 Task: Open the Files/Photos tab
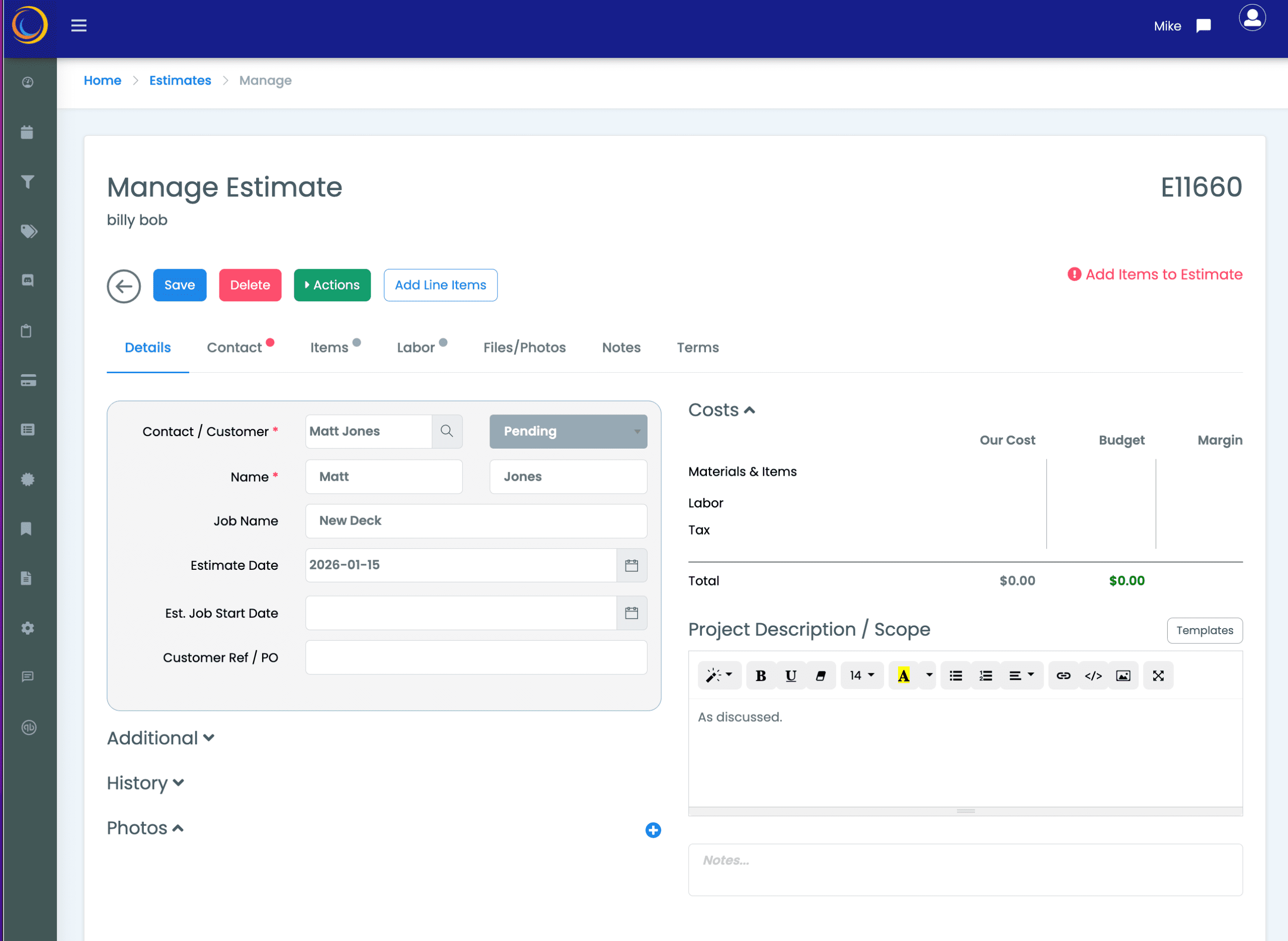click(x=524, y=348)
